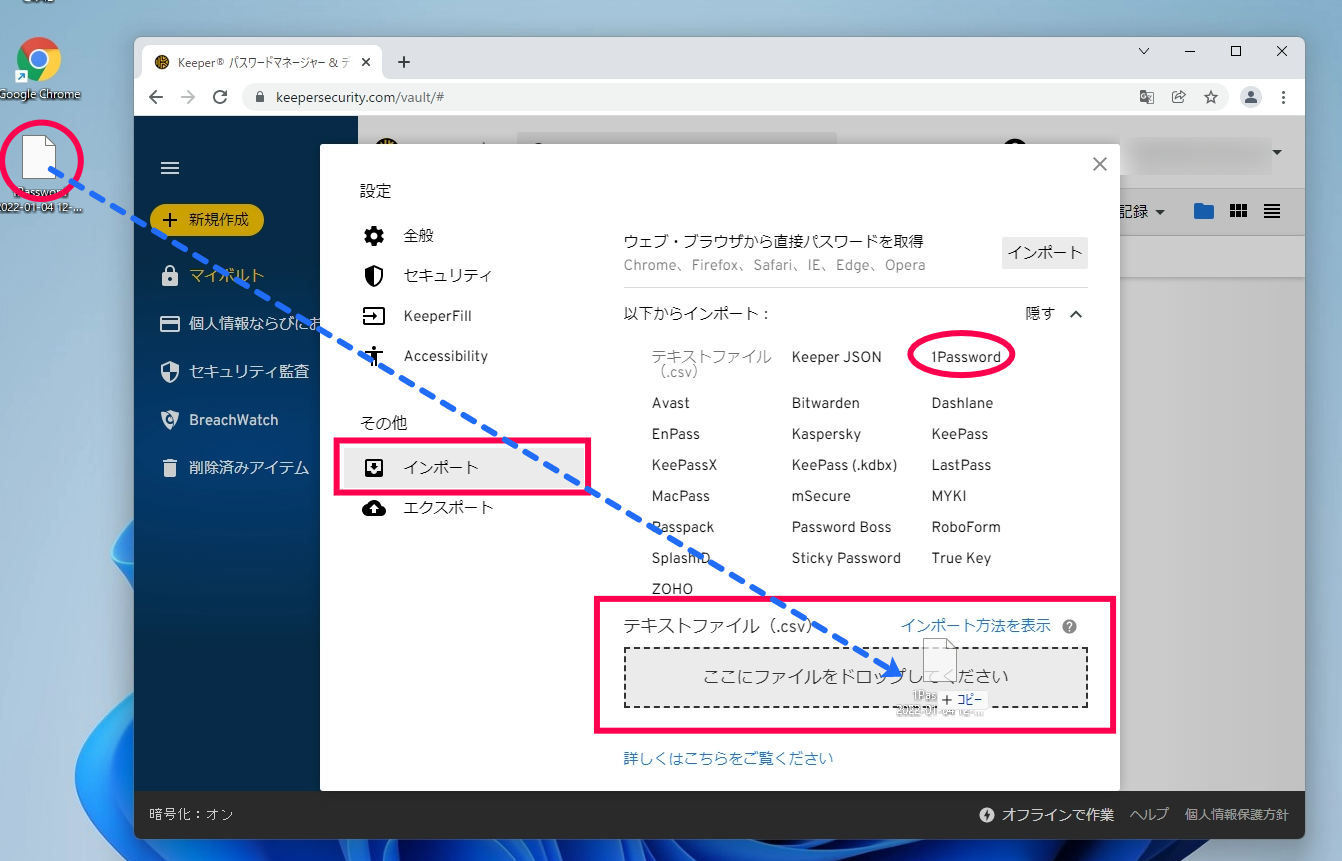Image resolution: width=1342 pixels, height=861 pixels.
Task: Open the 記録 dropdown
Action: pos(1142,212)
